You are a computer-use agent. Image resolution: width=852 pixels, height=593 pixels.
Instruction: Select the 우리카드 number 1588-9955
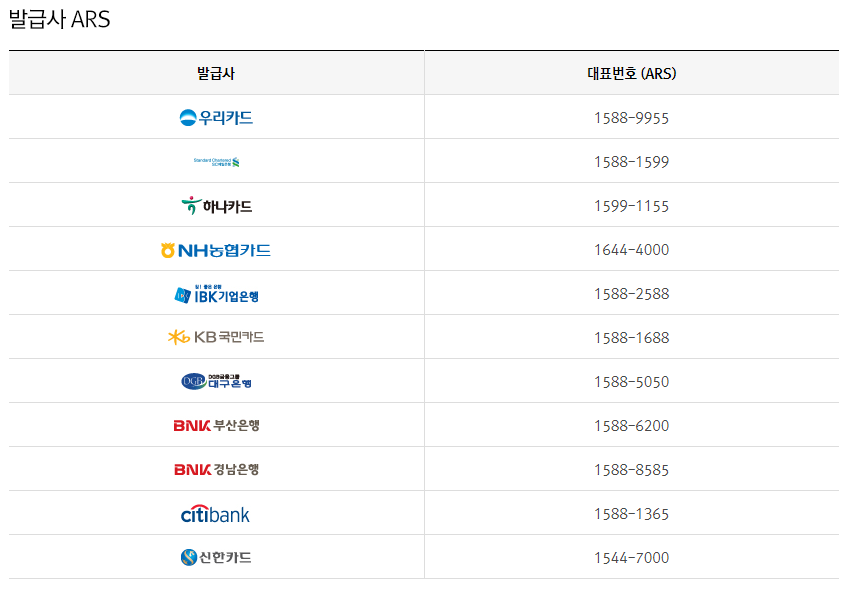(x=631, y=118)
